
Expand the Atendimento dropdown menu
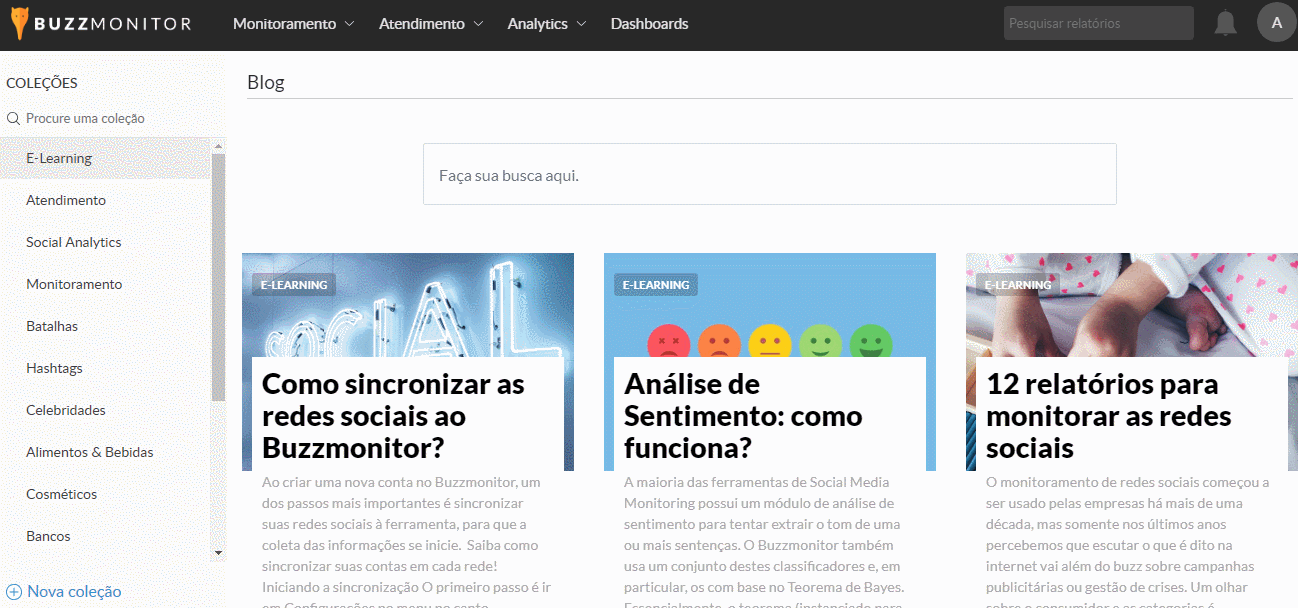[430, 24]
